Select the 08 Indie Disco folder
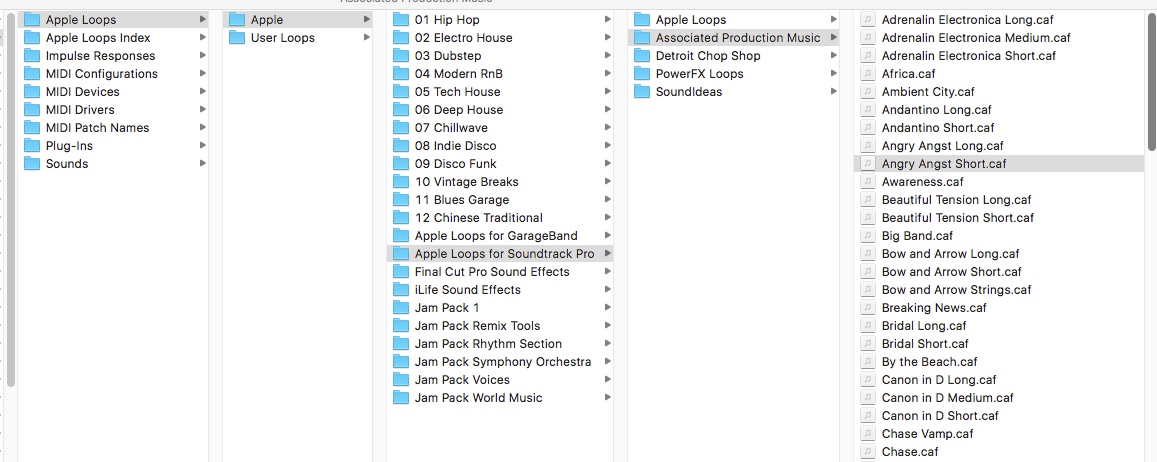The width and height of the screenshot is (1157, 462). coord(500,145)
